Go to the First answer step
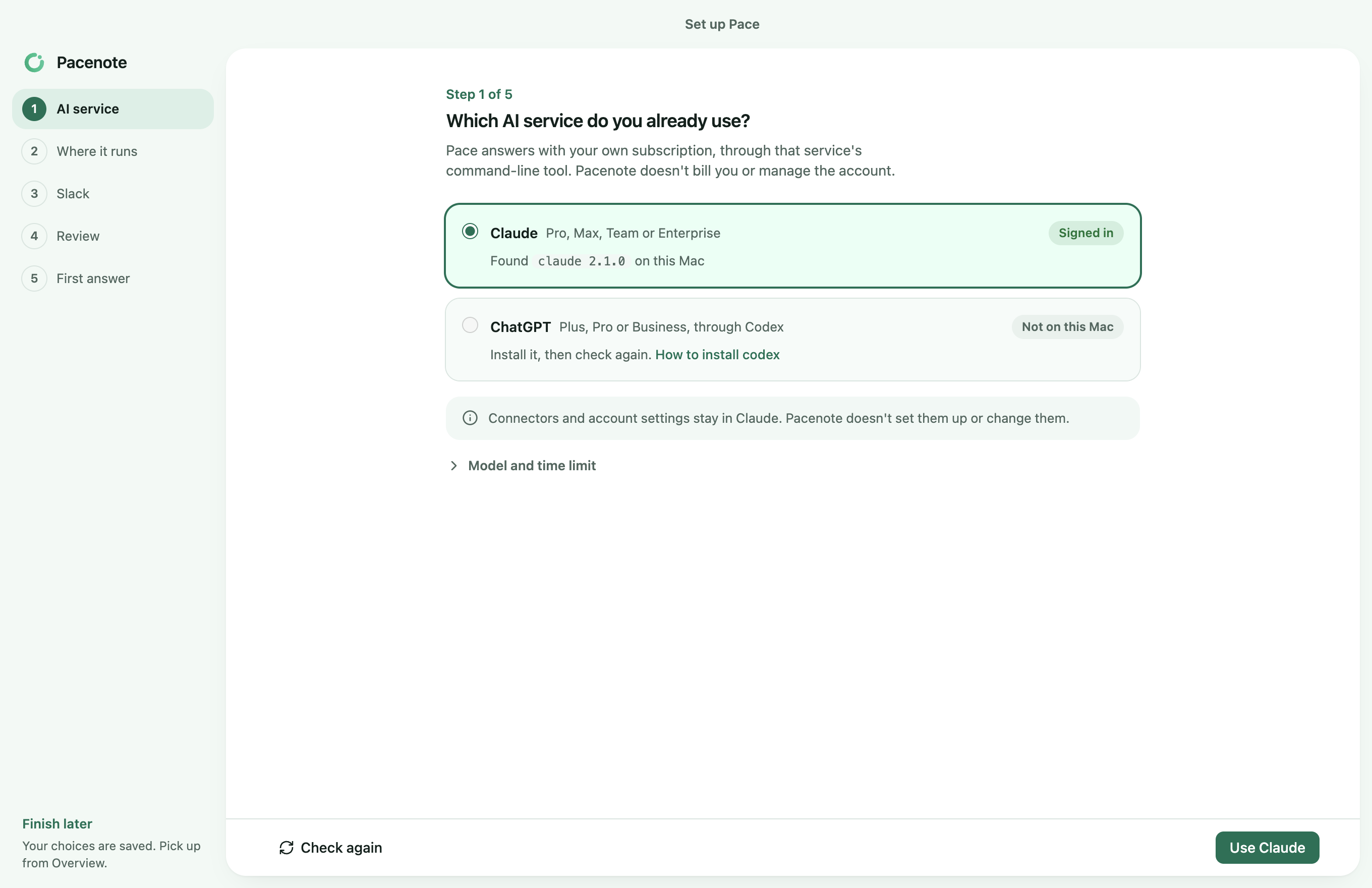The image size is (1372, 888). [93, 279]
